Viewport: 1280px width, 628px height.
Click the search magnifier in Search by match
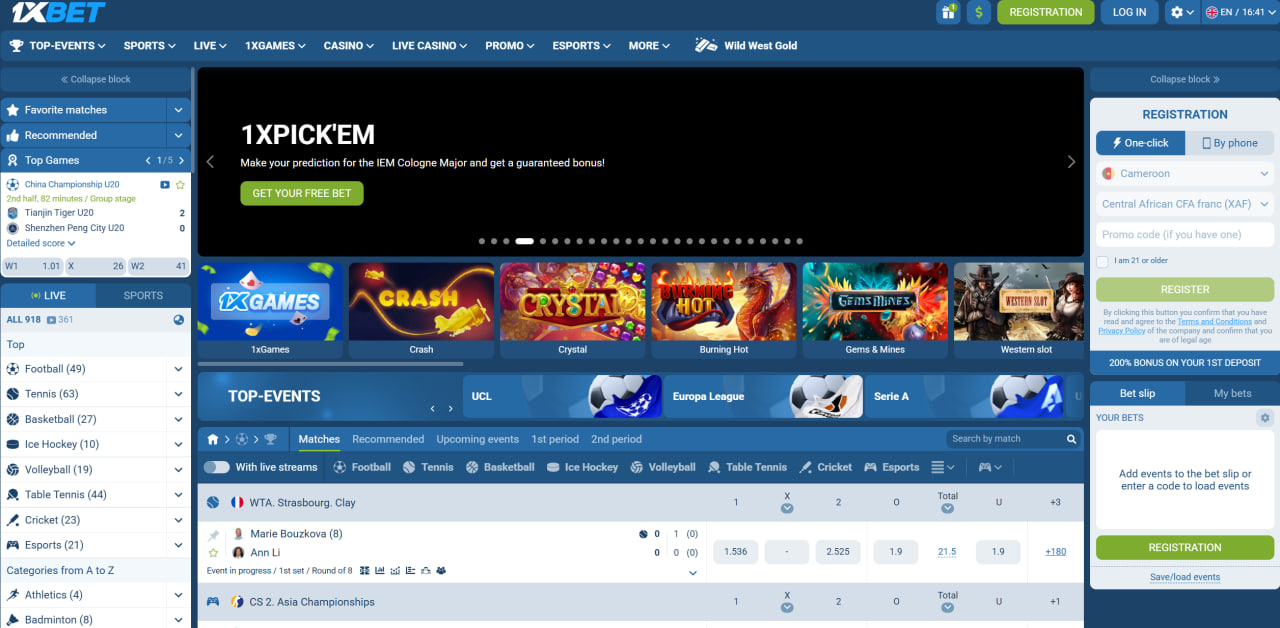coord(1071,439)
